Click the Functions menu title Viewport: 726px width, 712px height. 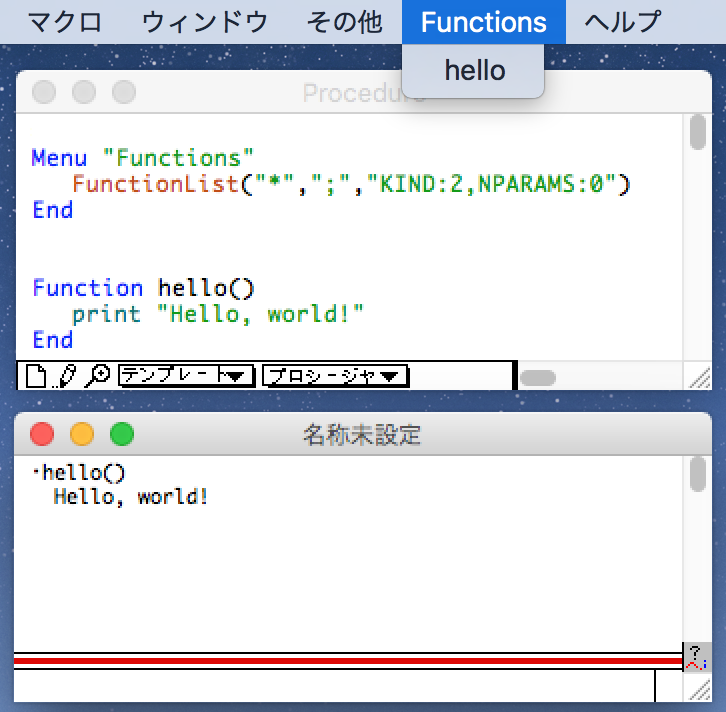click(x=484, y=22)
